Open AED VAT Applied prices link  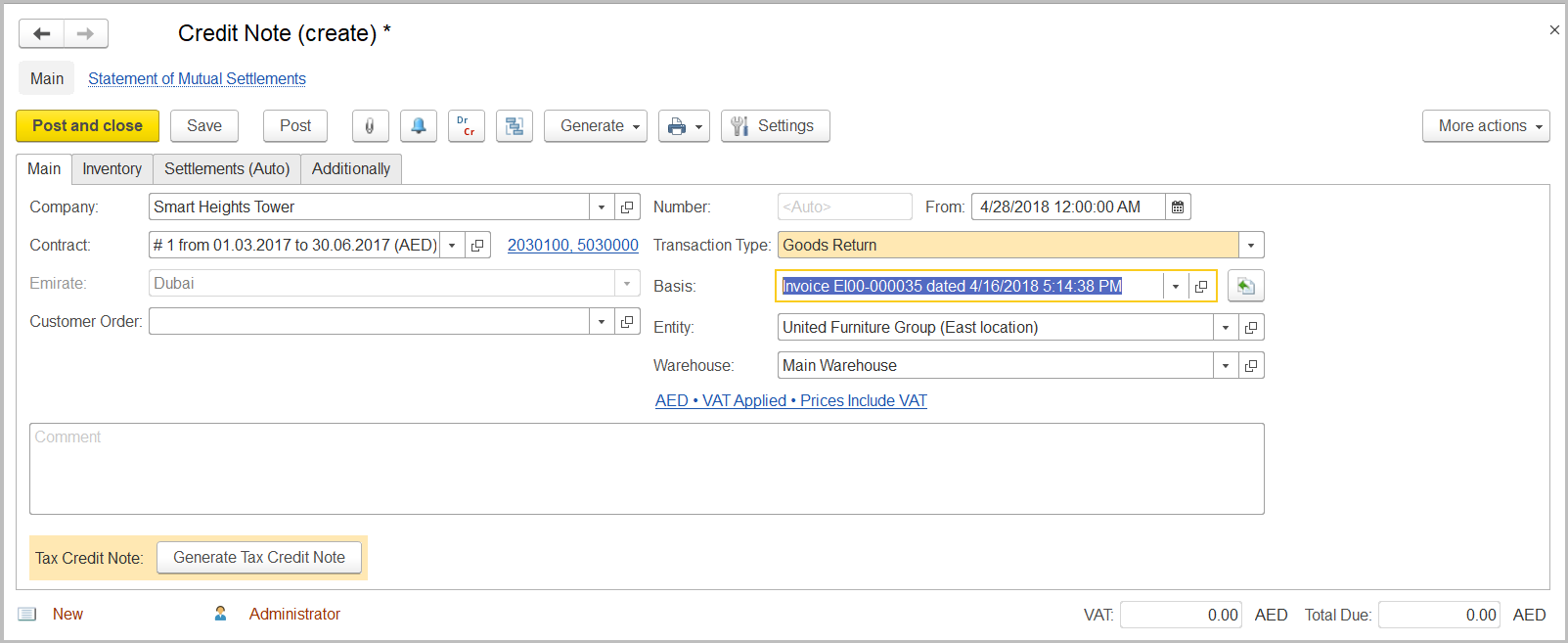791,400
